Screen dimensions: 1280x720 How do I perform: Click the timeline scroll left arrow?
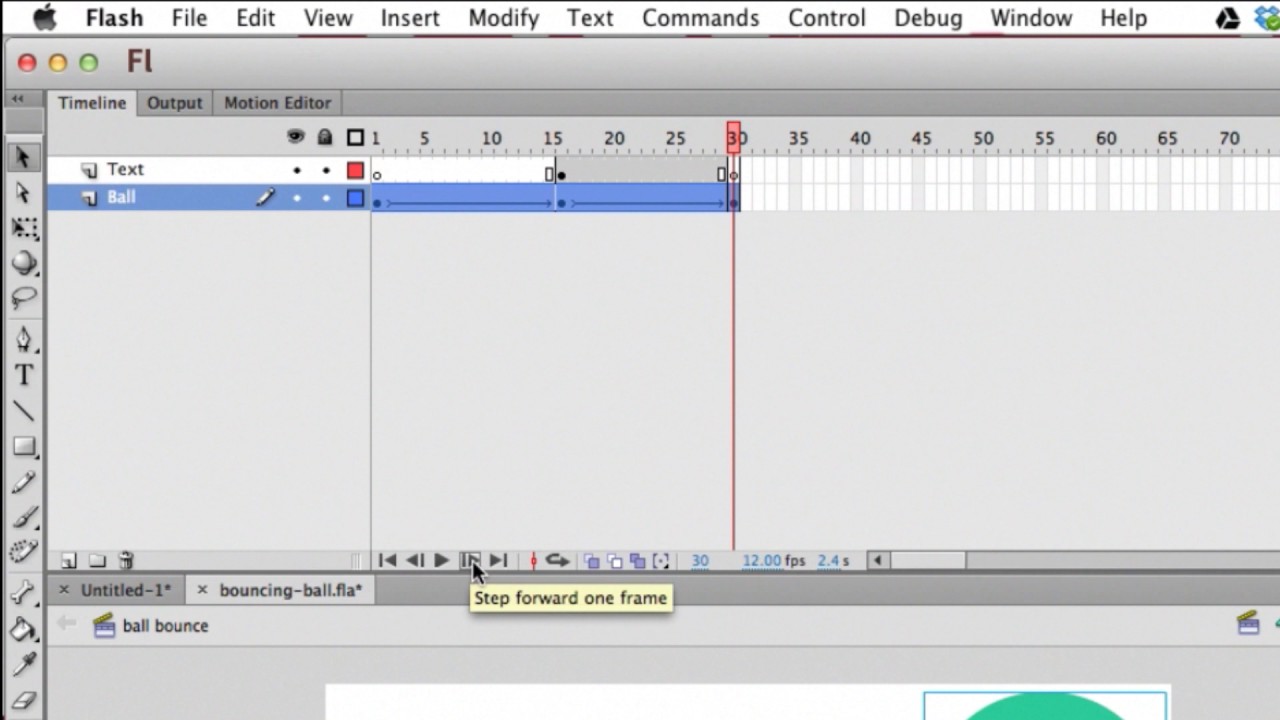point(877,561)
